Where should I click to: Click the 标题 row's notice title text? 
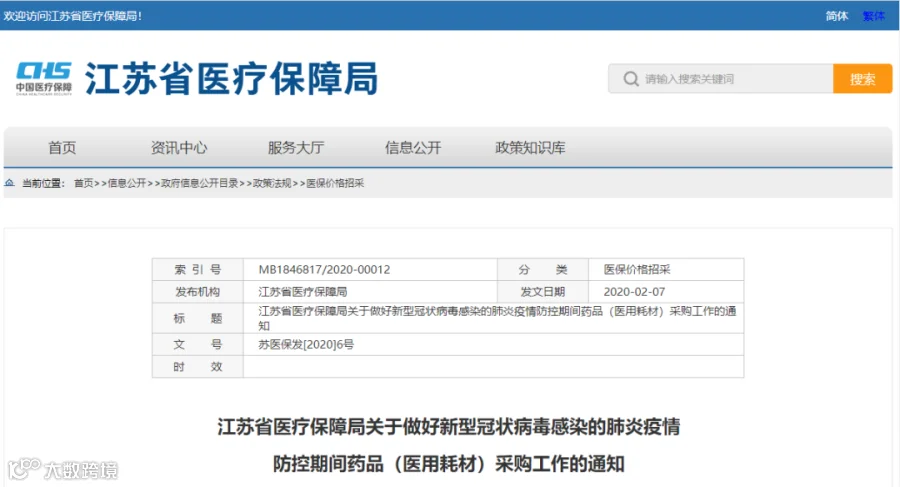(497, 318)
